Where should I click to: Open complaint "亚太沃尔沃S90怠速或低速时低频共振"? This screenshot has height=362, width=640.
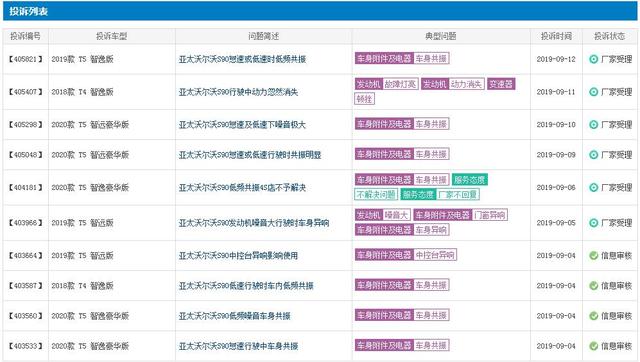click(242, 59)
